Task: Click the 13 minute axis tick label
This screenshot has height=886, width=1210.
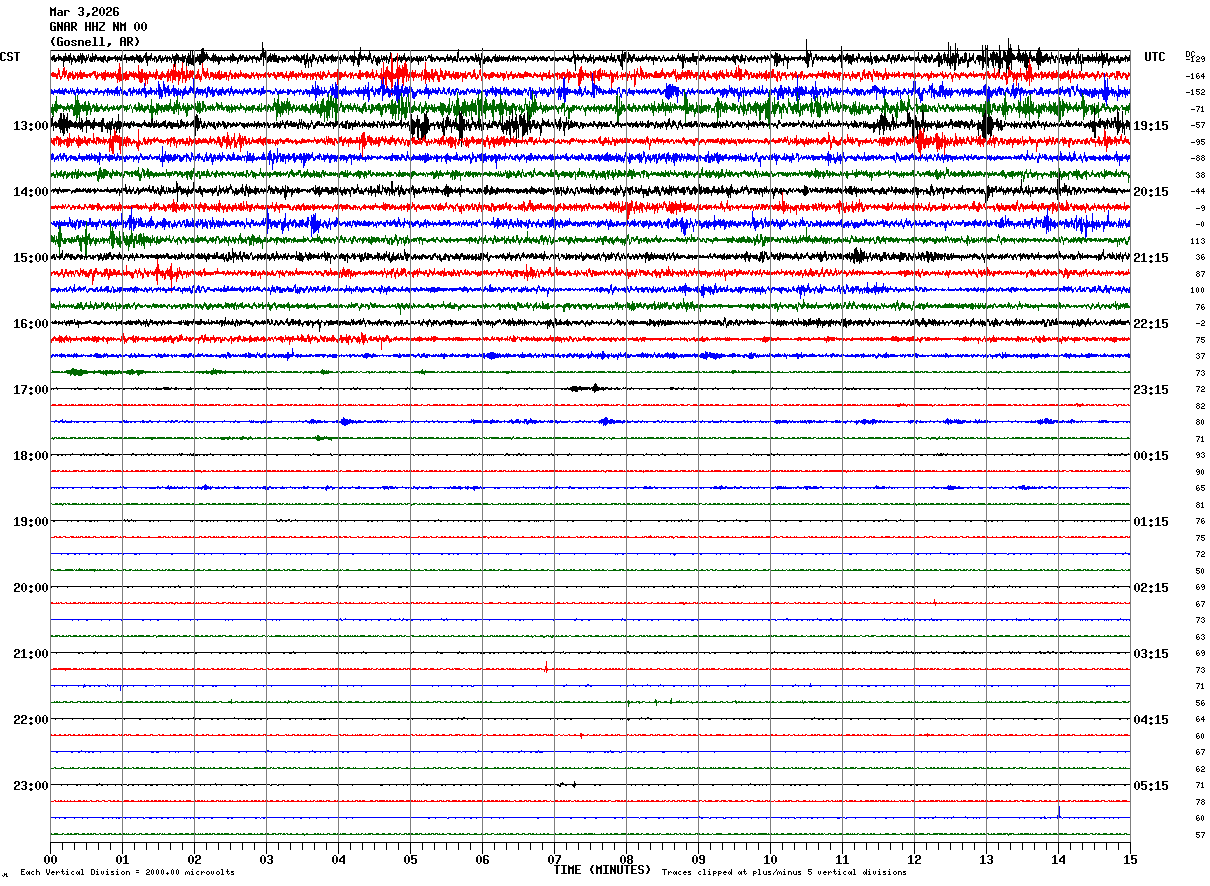Action: click(x=986, y=859)
